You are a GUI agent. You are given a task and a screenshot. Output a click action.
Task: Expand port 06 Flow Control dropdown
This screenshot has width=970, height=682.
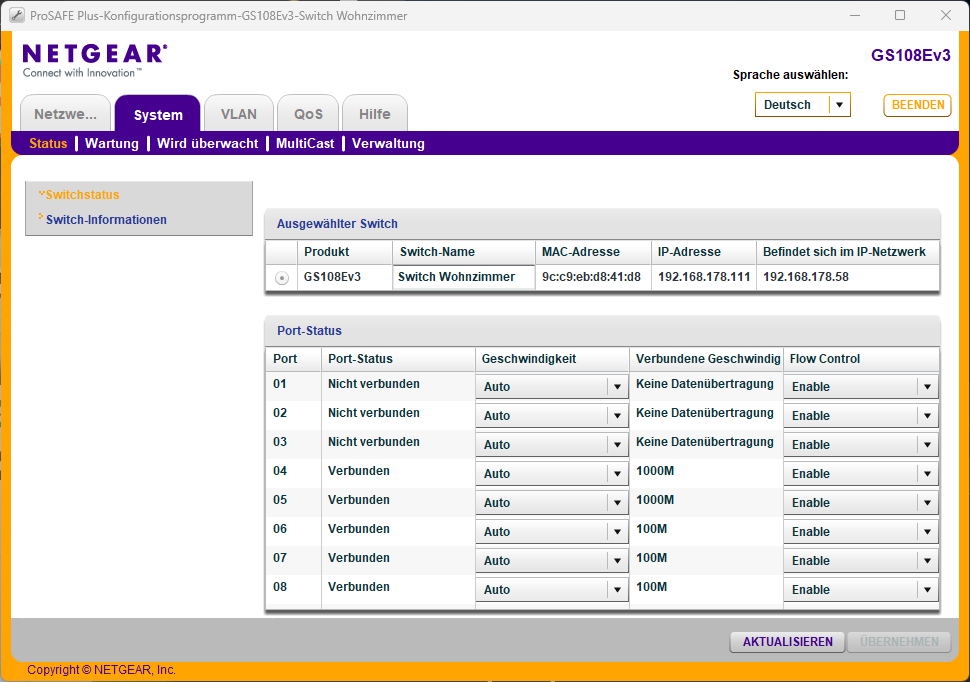861,532
